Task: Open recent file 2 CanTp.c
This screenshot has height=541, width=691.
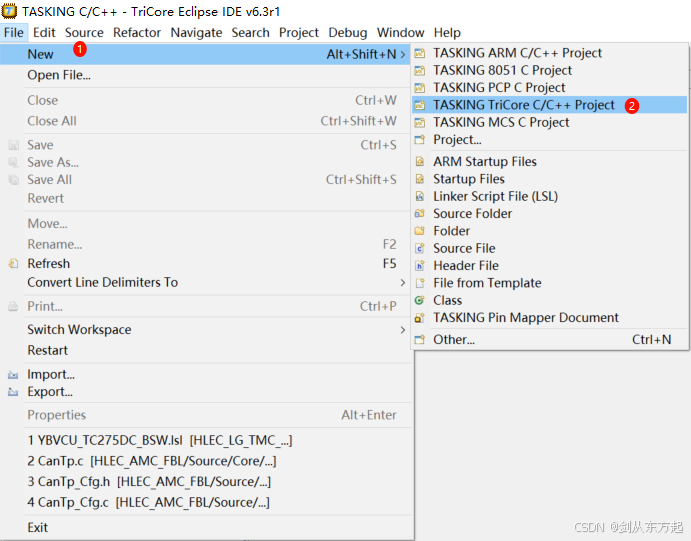Action: coord(206,461)
